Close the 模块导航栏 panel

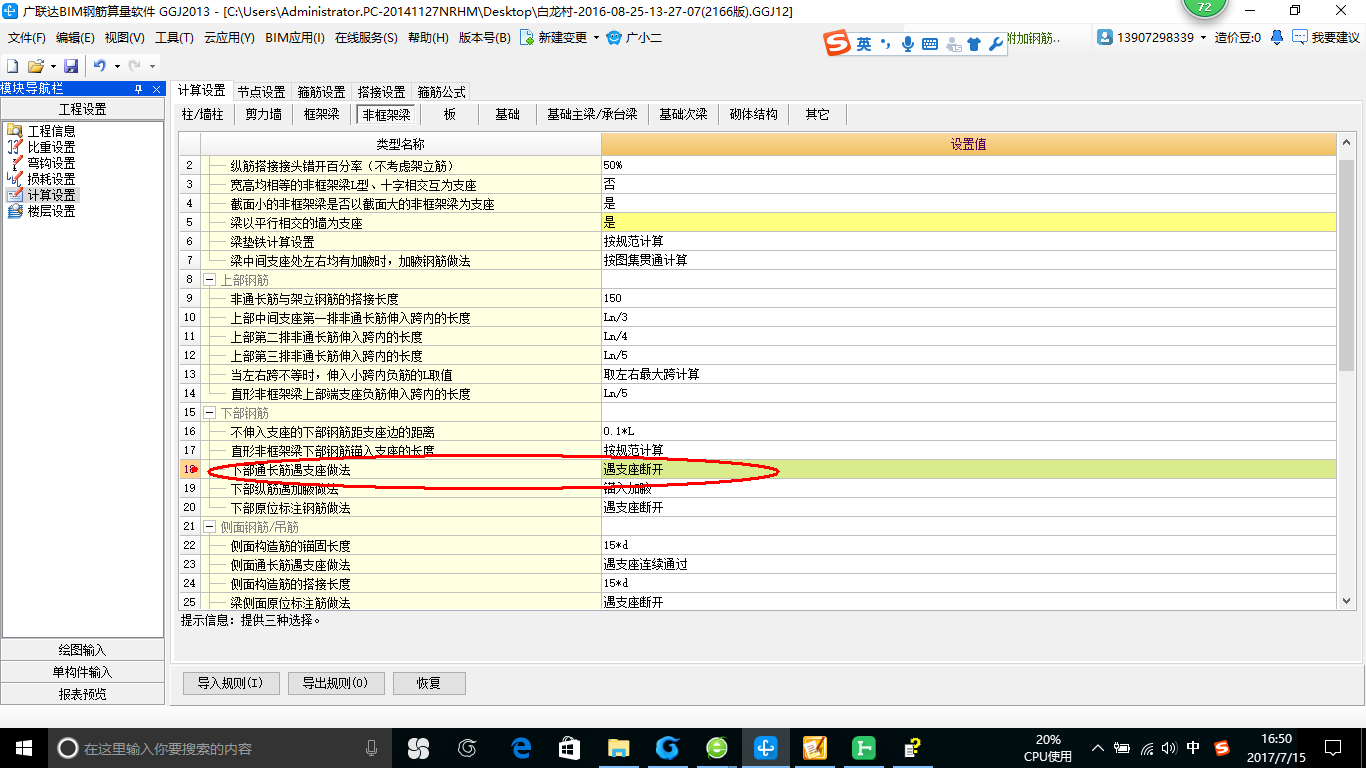(156, 89)
